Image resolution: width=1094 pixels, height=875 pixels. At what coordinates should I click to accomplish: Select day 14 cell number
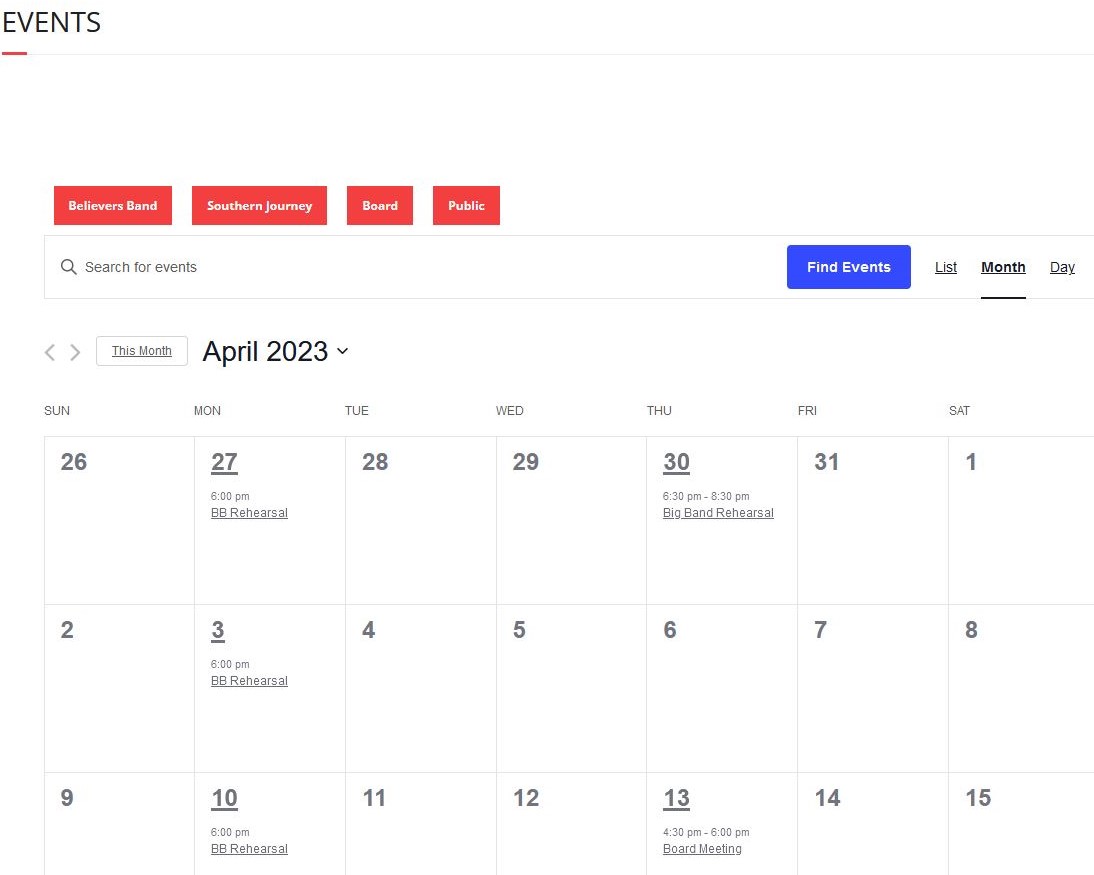click(x=827, y=798)
